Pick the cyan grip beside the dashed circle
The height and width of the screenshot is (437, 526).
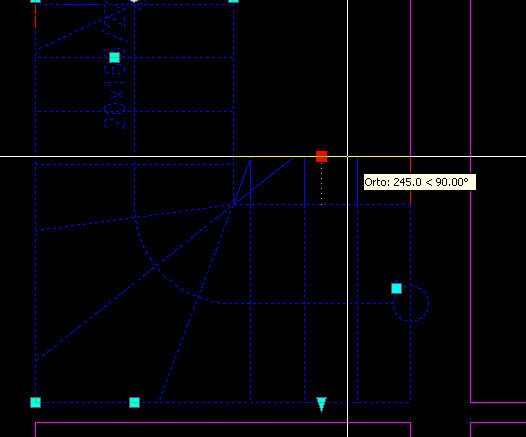coord(397,288)
